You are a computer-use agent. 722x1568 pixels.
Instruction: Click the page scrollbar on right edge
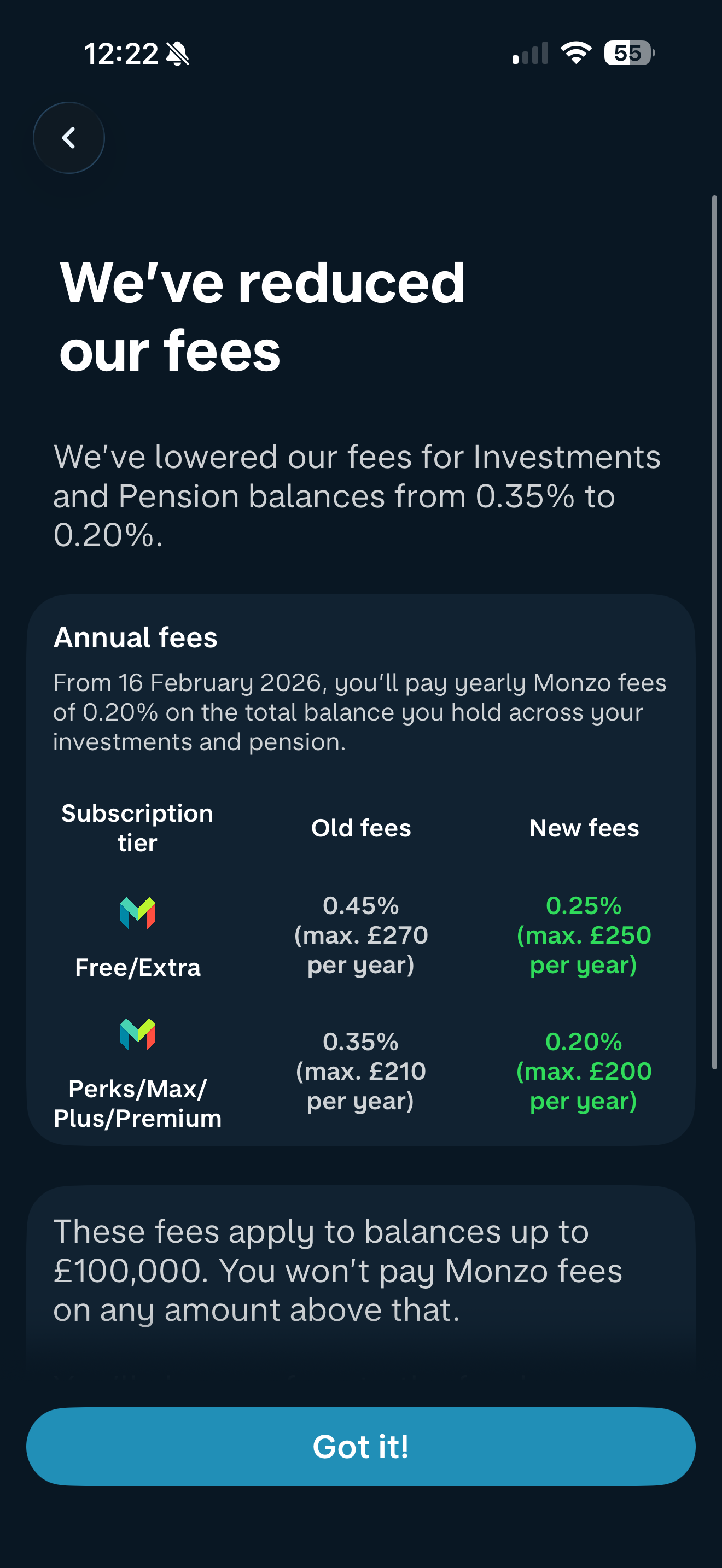coord(714,632)
